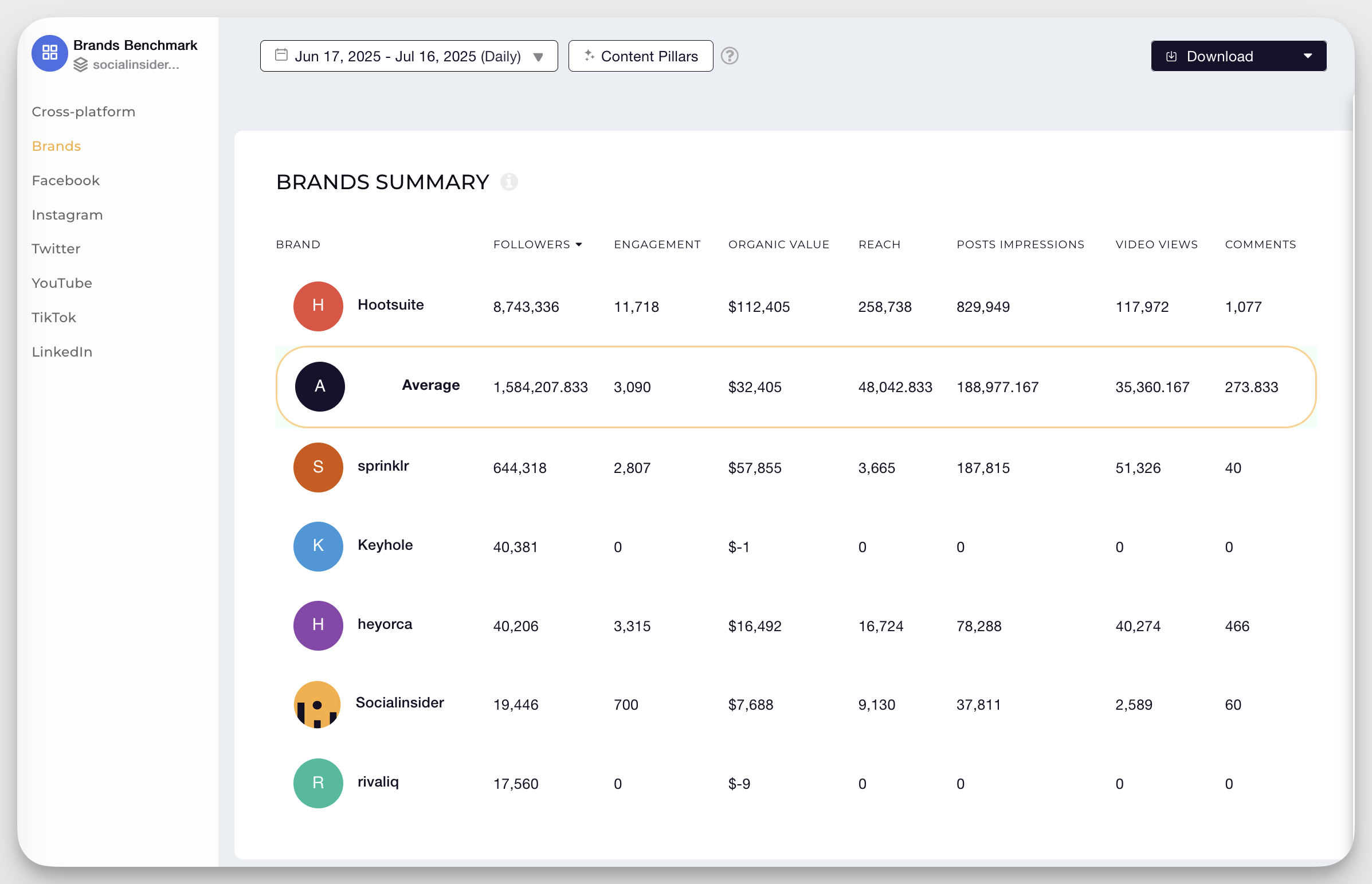Click the info icon next to Brands Summary
1372x884 pixels.
(x=509, y=182)
